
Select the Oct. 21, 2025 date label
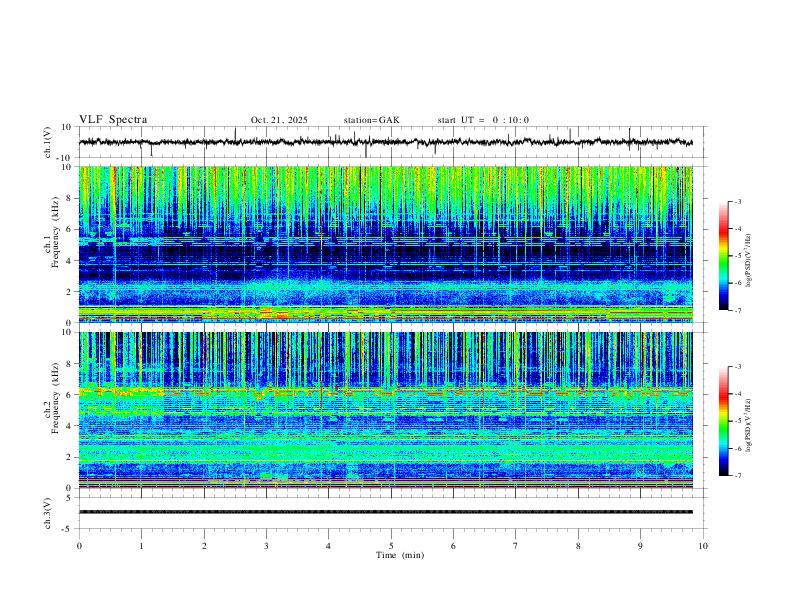tap(279, 120)
